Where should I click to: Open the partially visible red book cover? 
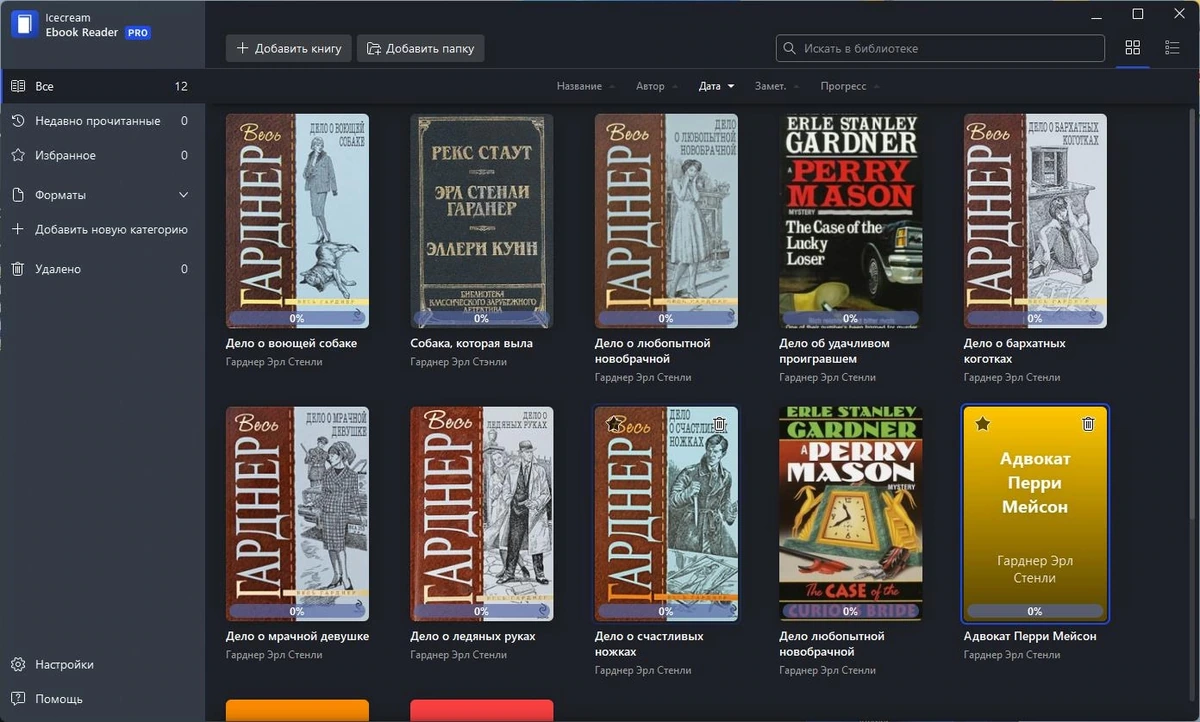[481, 710]
